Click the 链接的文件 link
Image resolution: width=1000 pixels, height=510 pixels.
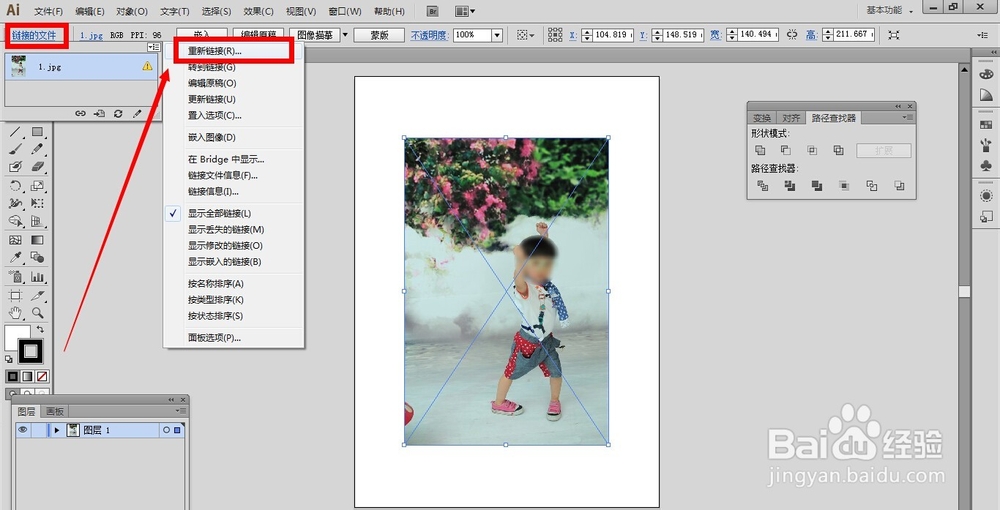pos(34,36)
